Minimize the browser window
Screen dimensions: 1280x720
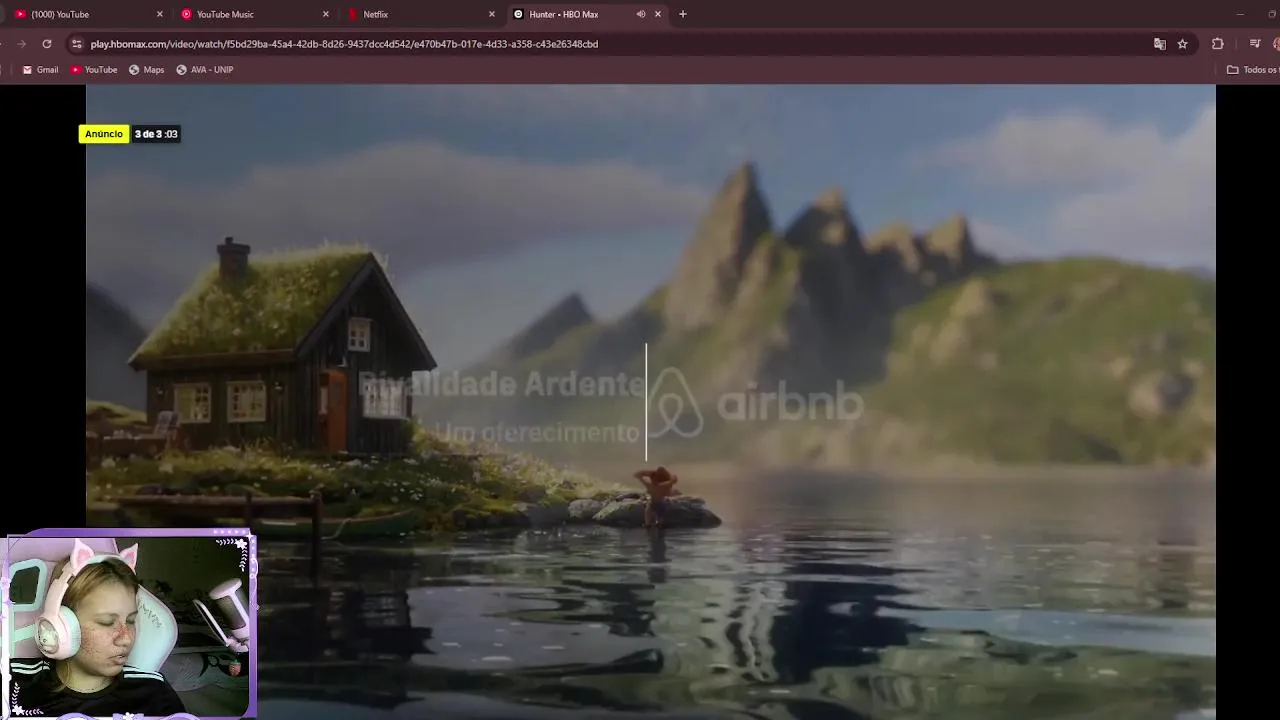click(x=1240, y=14)
